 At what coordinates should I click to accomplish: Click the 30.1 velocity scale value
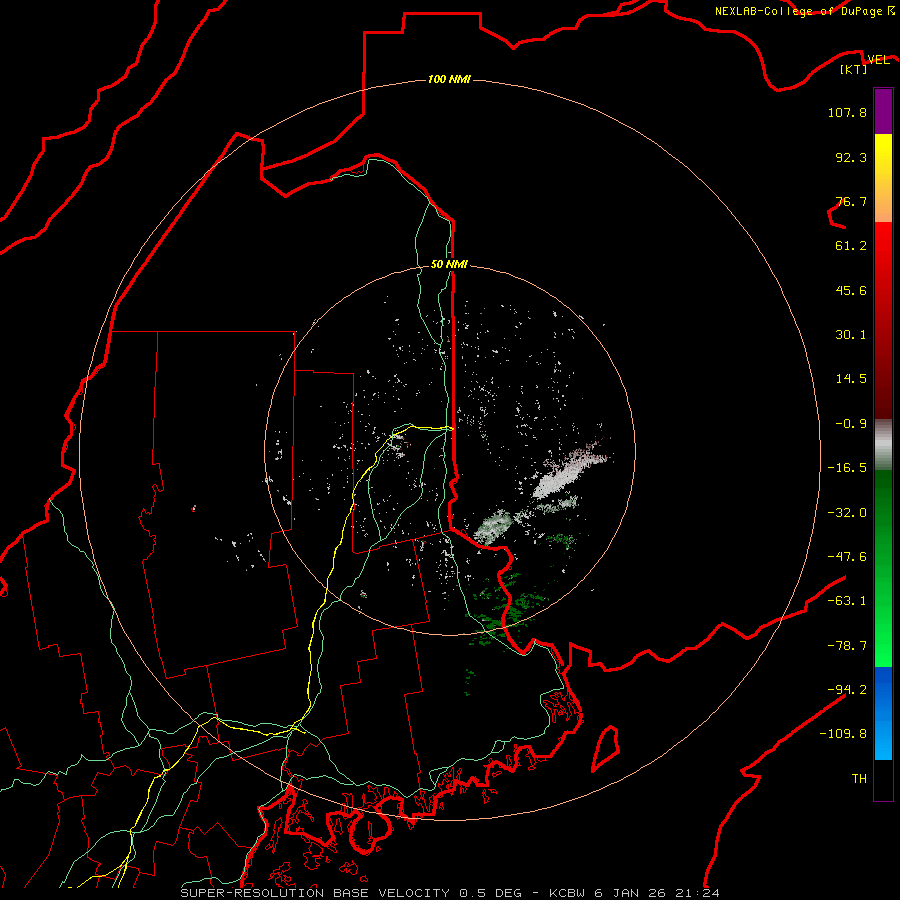point(851,335)
